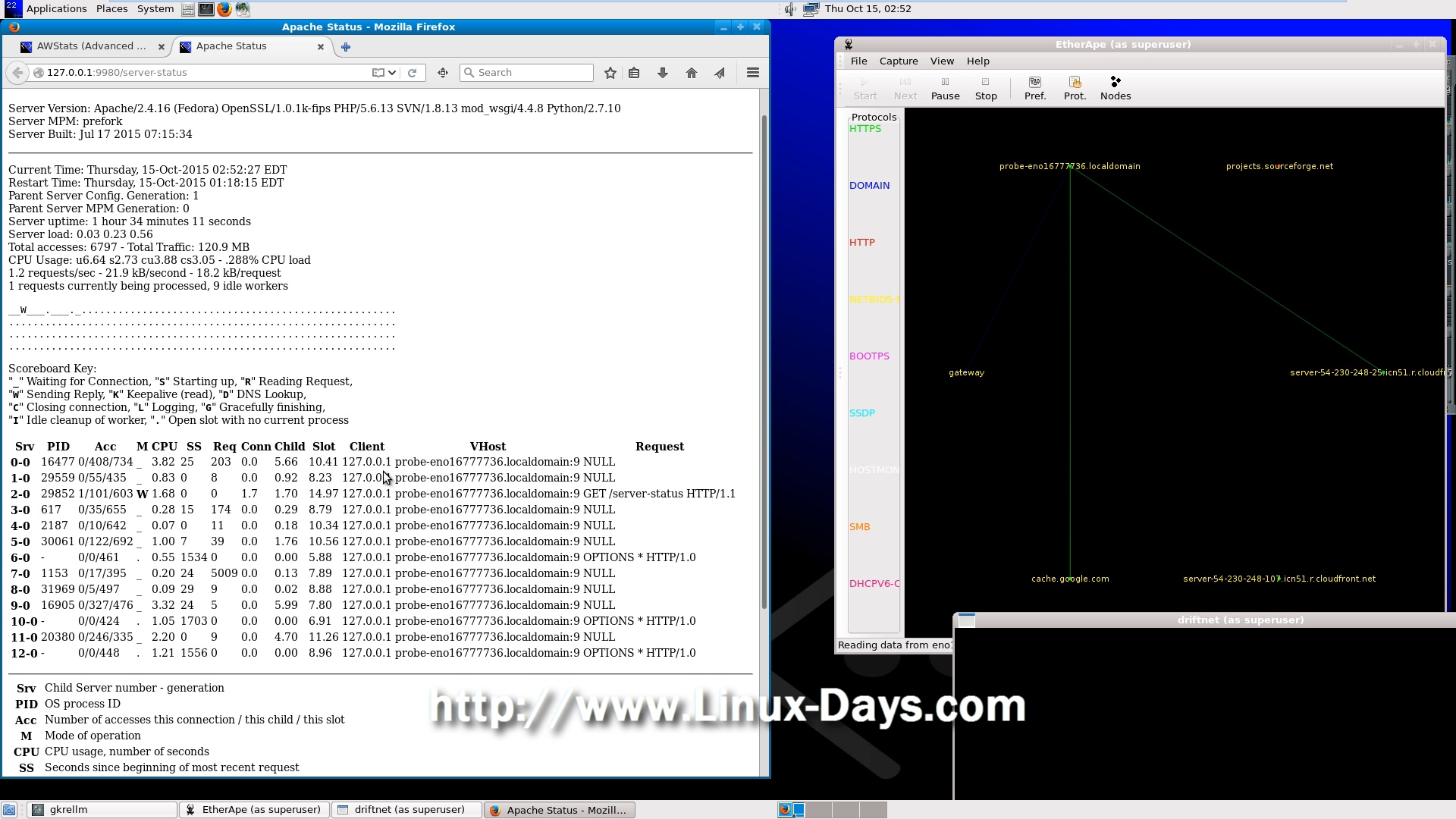Screen dimensions: 1456x819
Task: Open the Applications menu
Action: point(56,9)
